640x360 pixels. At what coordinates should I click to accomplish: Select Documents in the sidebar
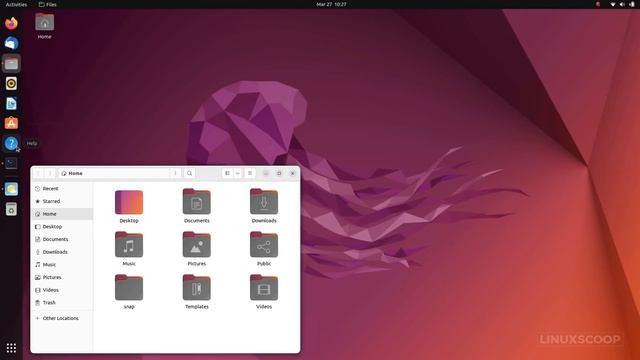(x=62, y=239)
